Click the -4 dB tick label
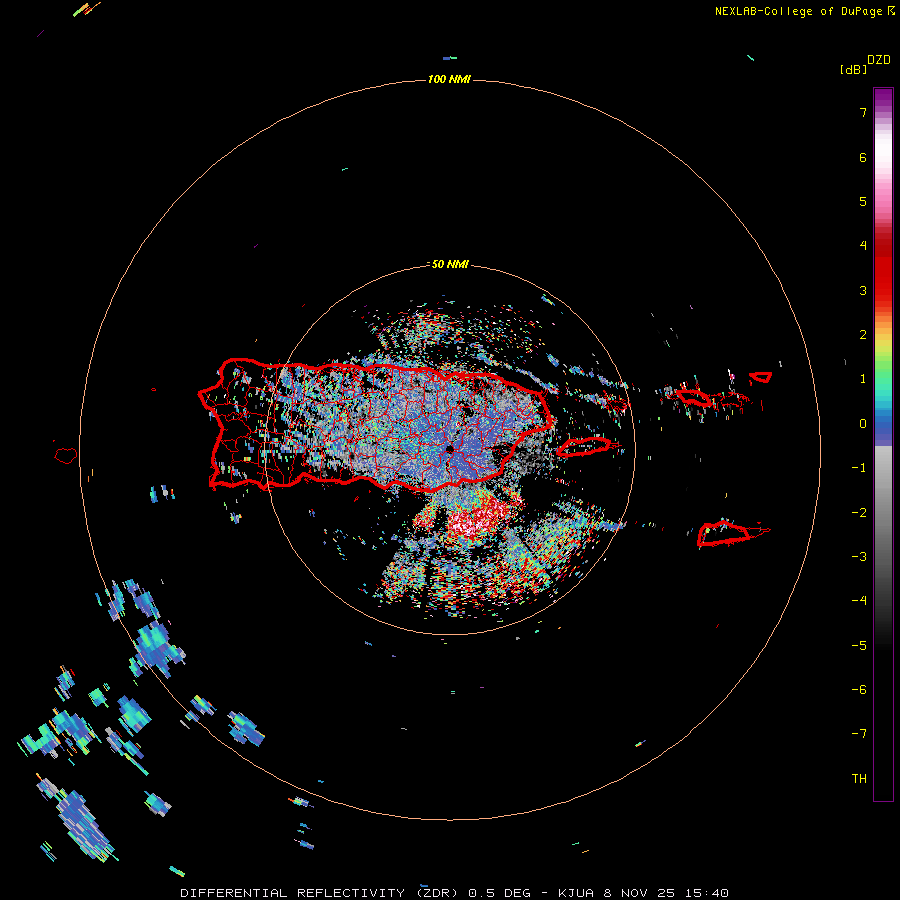 coord(859,601)
